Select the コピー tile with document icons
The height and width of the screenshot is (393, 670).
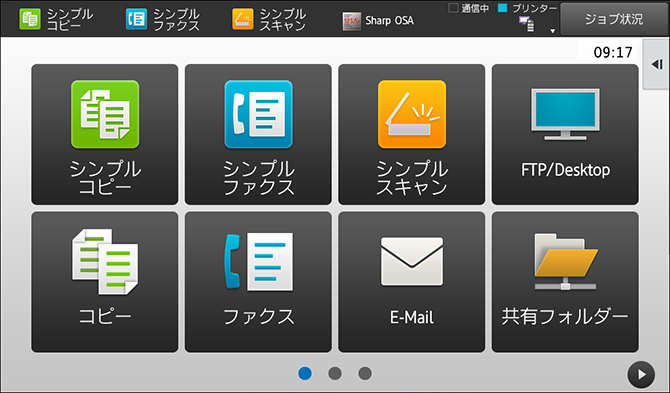point(105,282)
